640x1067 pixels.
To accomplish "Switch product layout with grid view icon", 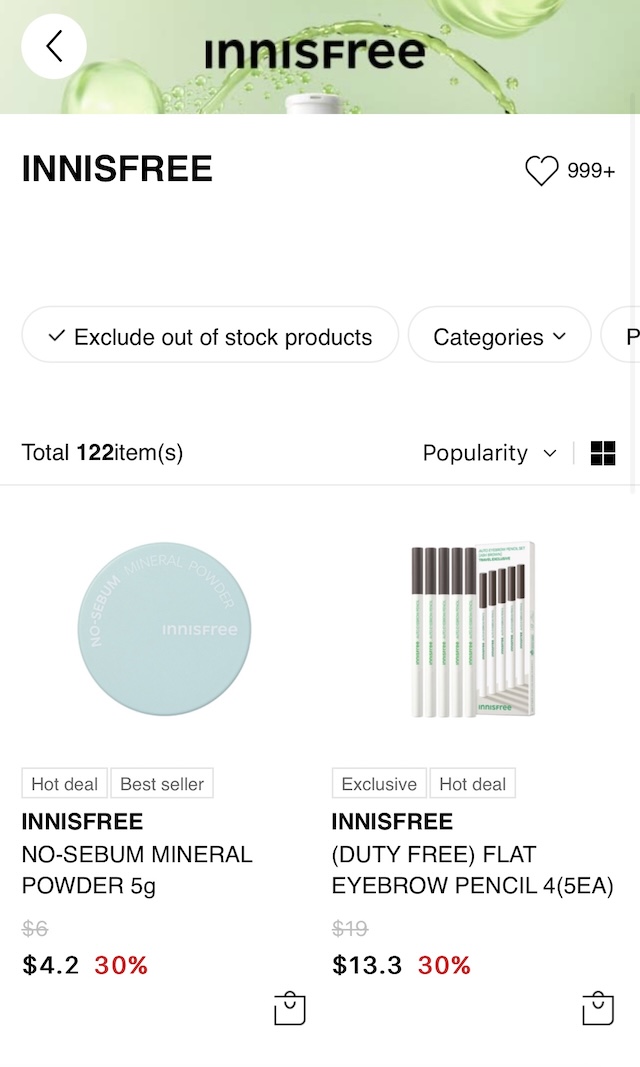I will coord(603,453).
